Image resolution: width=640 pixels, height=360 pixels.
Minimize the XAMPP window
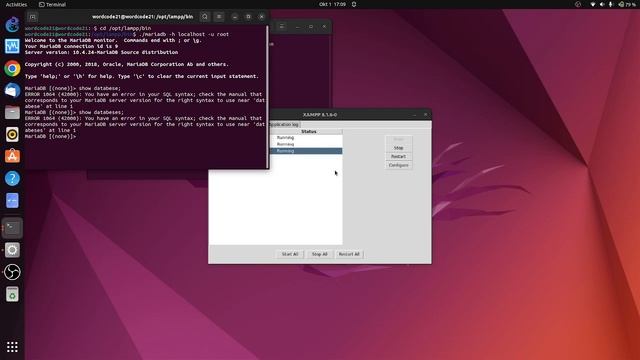coord(414,115)
